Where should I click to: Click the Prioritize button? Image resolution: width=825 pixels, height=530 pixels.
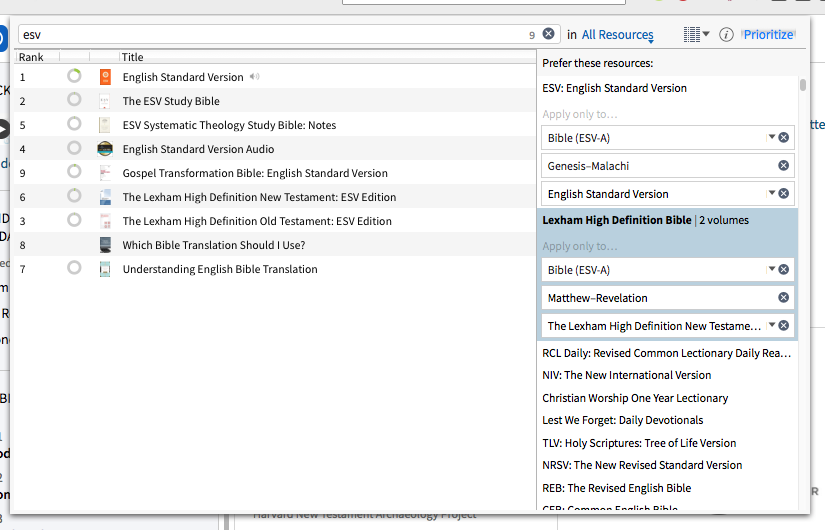[x=768, y=35]
